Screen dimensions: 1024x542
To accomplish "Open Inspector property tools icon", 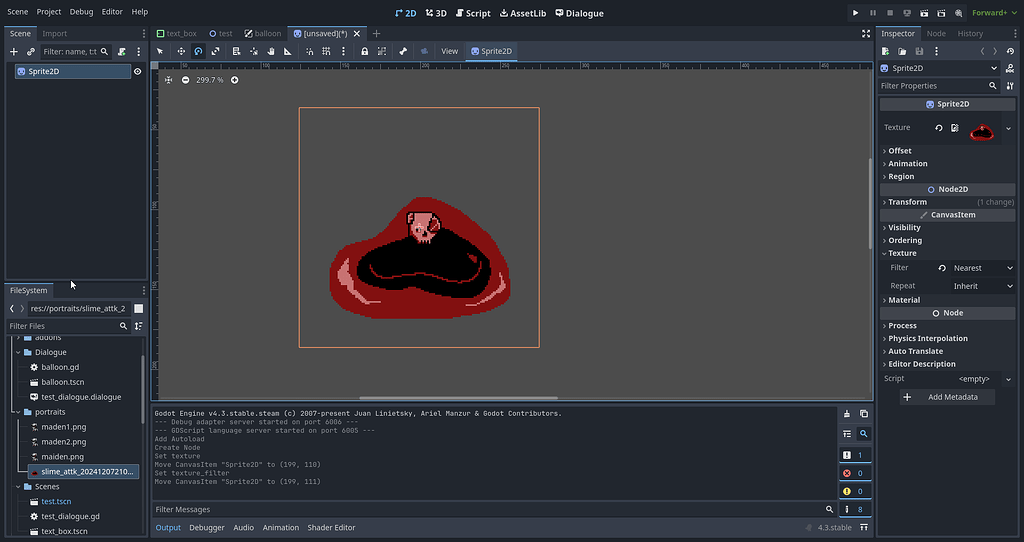I will click(x=1010, y=86).
